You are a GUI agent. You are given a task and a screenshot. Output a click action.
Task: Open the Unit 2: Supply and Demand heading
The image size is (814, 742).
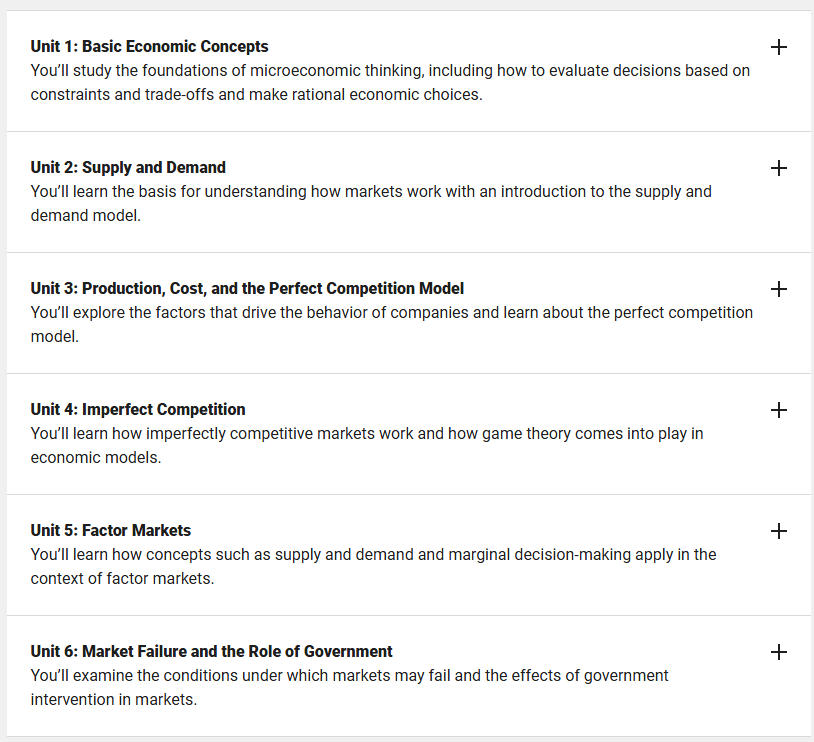[x=128, y=168]
